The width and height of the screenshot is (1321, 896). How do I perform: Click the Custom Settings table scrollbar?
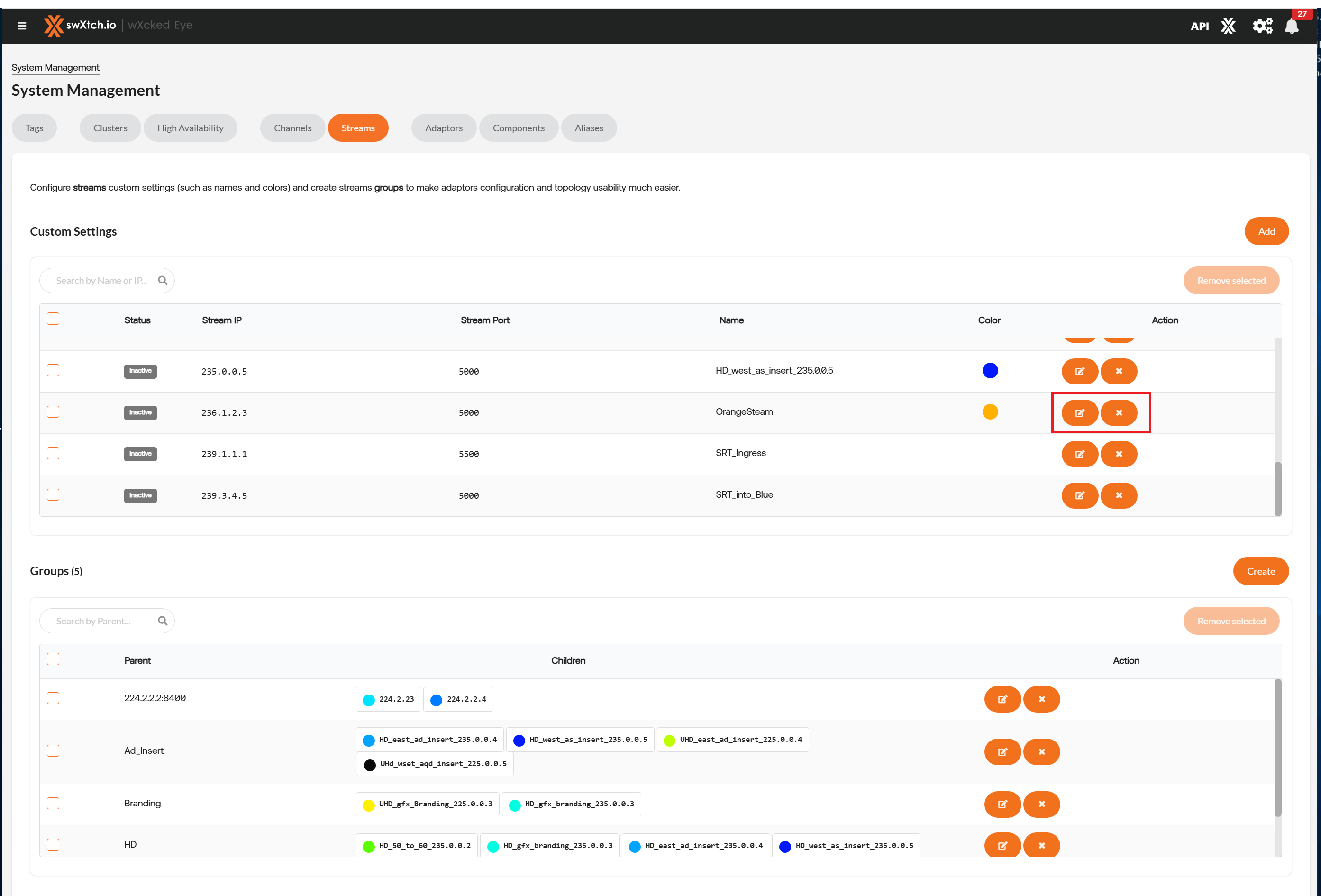[1278, 488]
